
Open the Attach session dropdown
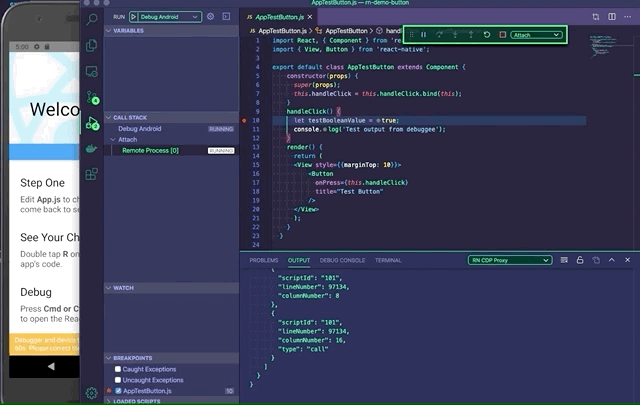536,35
